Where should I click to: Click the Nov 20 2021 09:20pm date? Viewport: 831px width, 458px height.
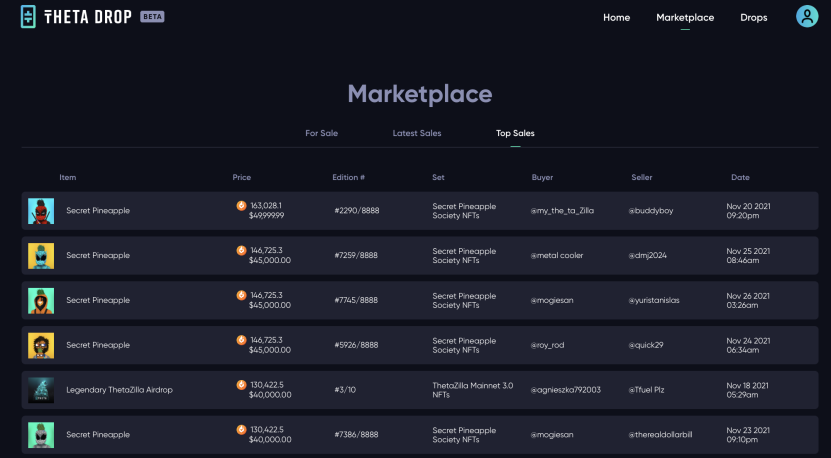click(748, 210)
